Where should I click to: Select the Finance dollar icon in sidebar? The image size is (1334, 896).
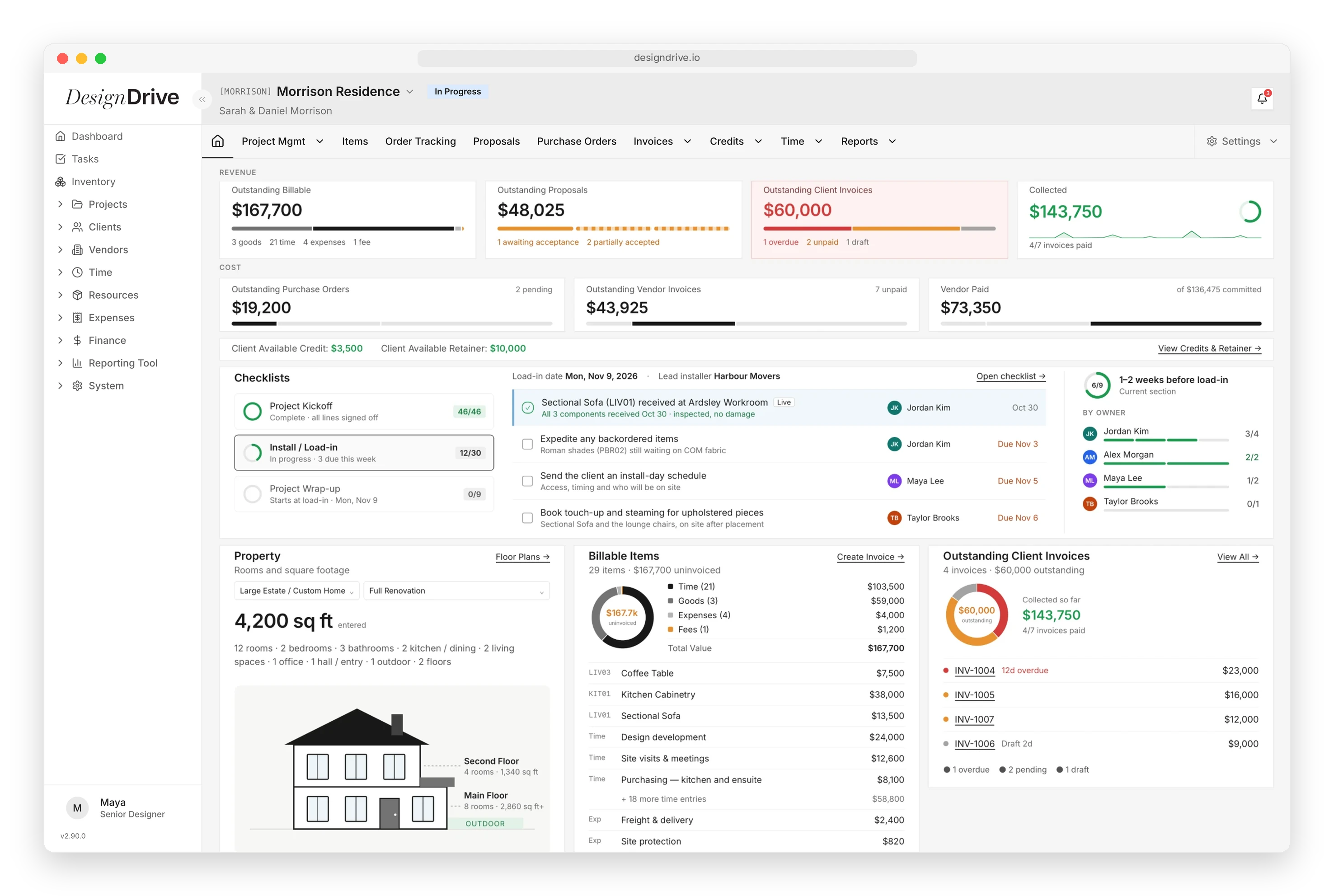click(x=77, y=341)
